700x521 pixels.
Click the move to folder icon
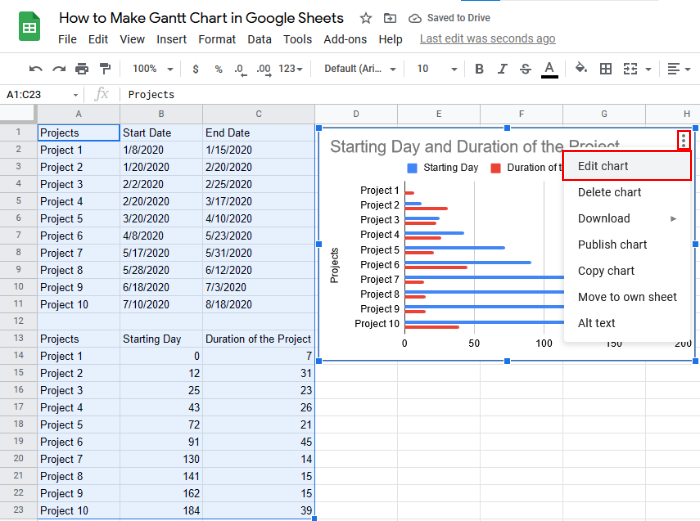pos(390,18)
